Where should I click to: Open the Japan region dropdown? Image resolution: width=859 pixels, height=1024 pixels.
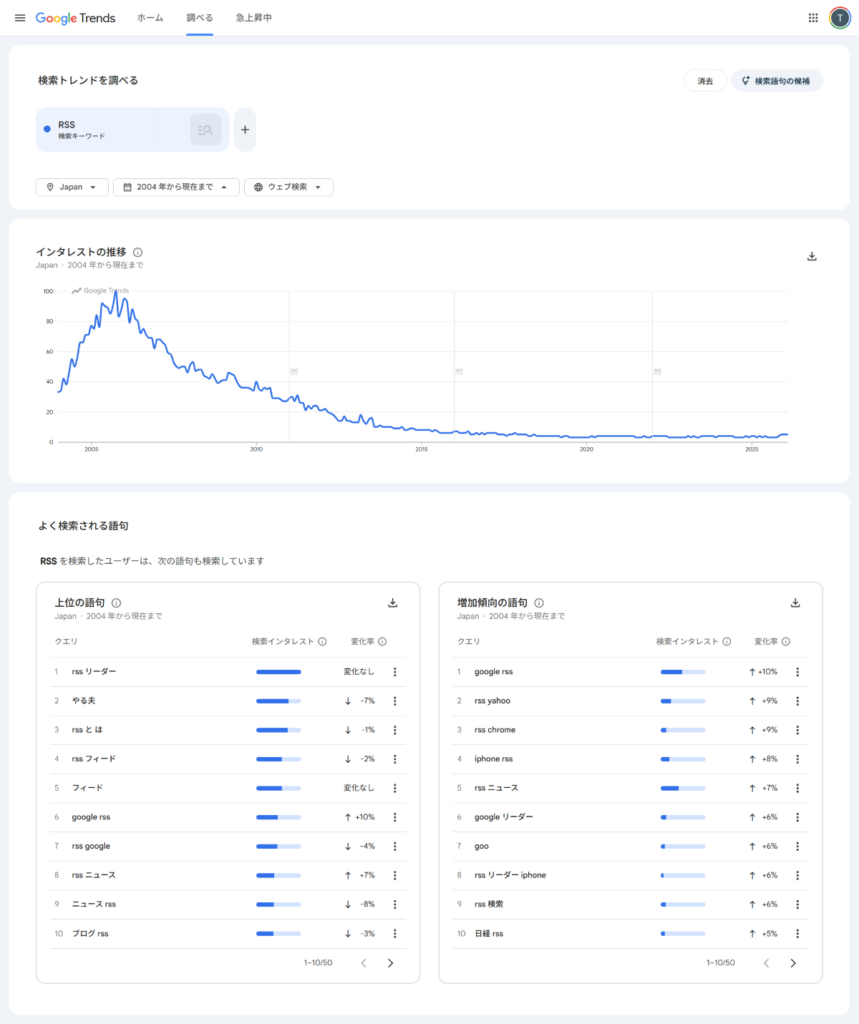click(72, 187)
